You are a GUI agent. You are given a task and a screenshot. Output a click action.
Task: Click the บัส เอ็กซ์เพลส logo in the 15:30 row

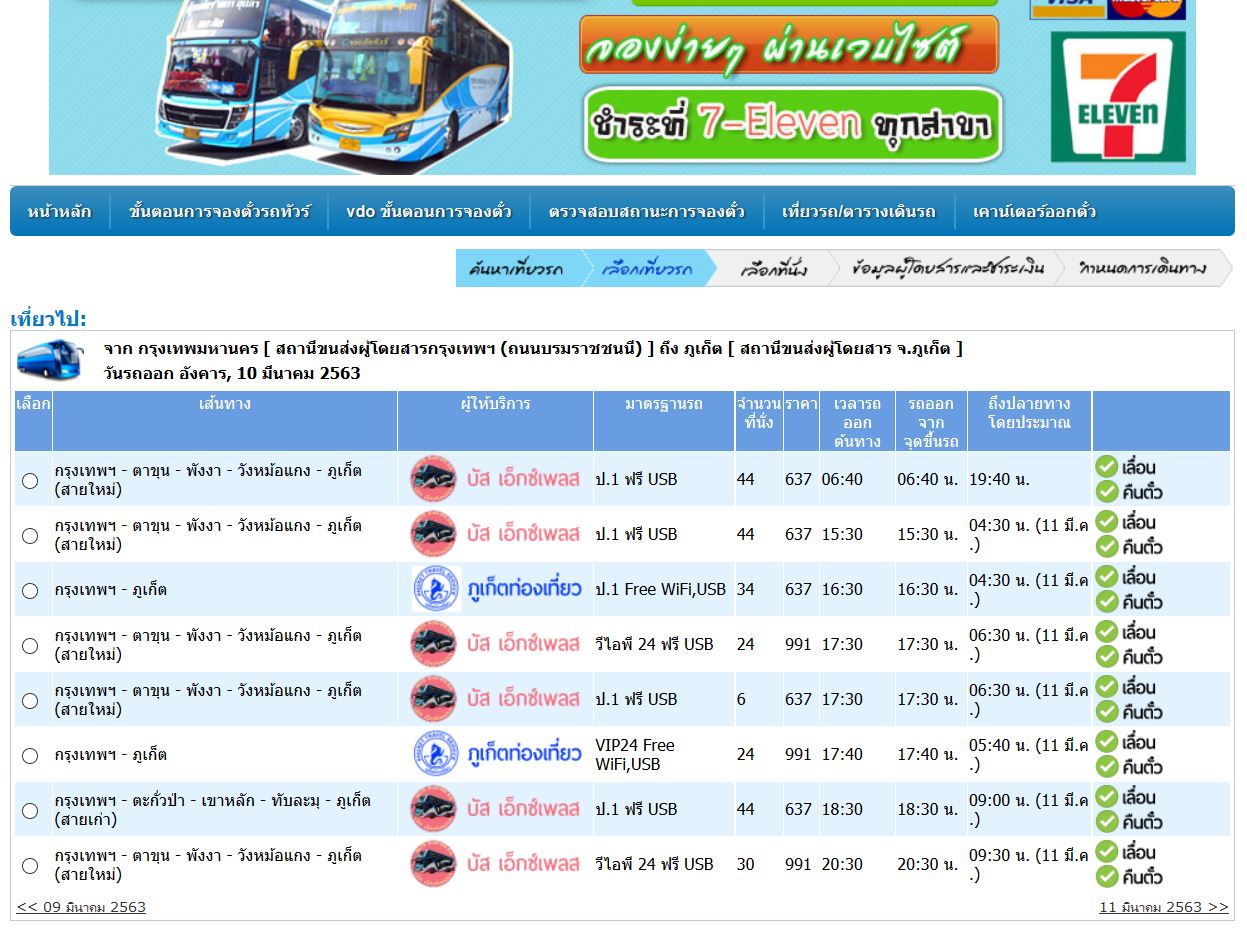(x=495, y=534)
